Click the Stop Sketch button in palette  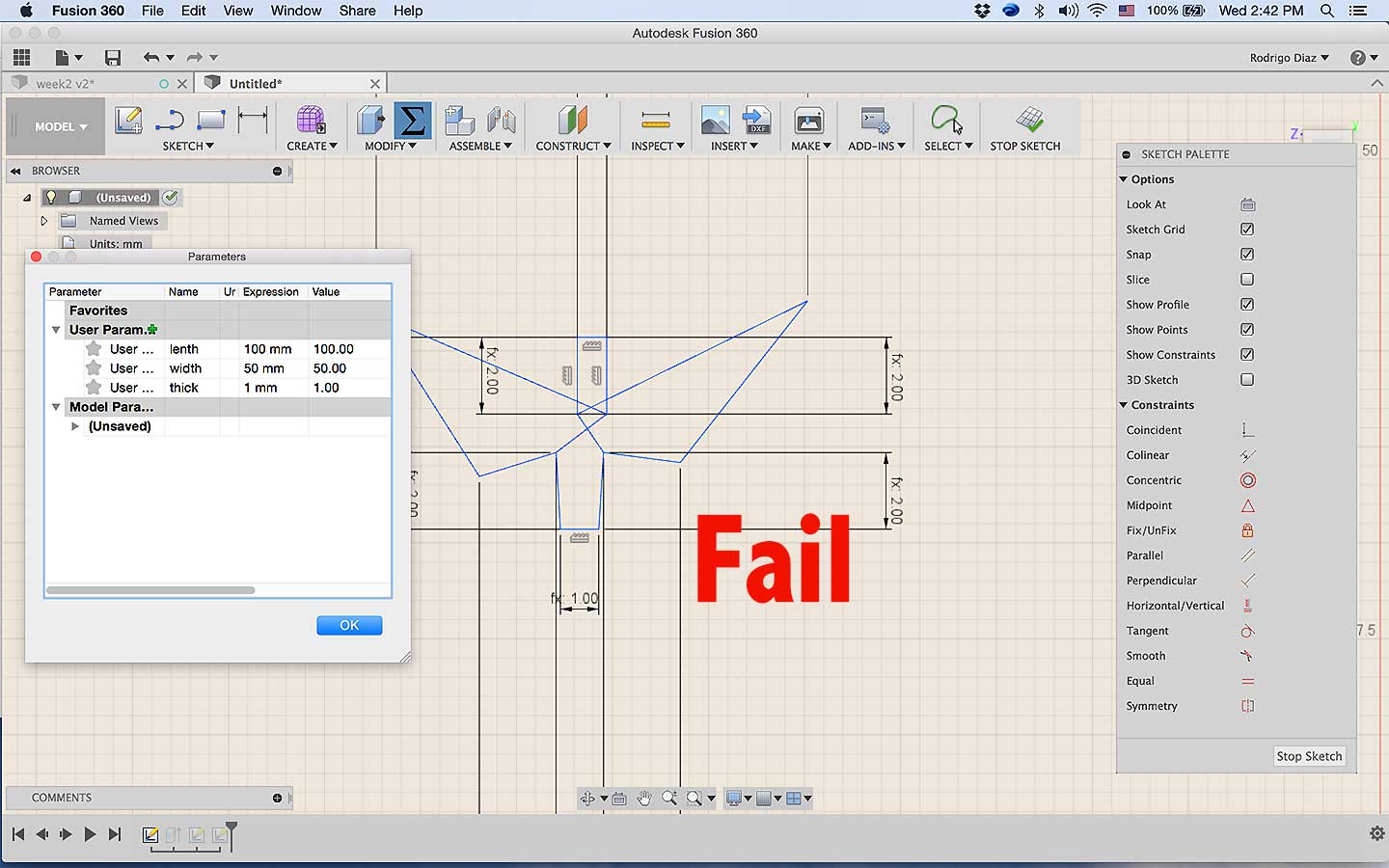point(1309,756)
